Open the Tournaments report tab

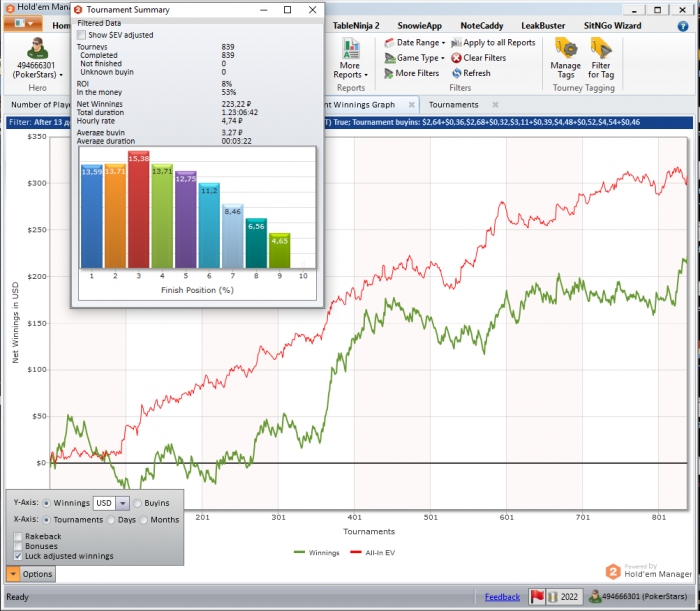(454, 105)
